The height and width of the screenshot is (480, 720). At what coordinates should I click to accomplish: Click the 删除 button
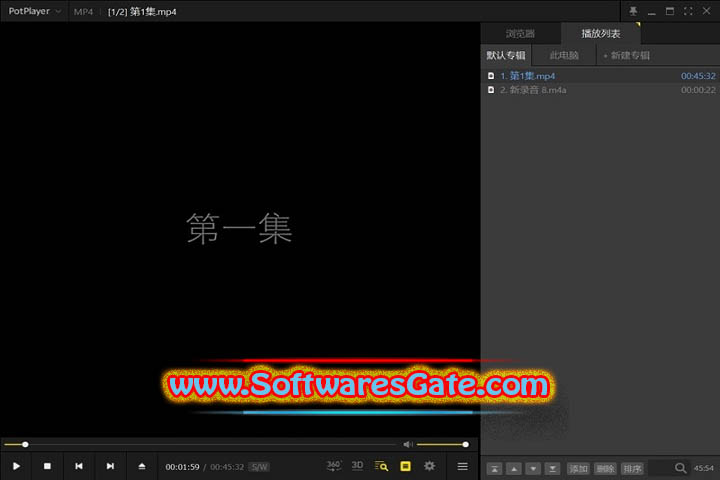tap(605, 469)
